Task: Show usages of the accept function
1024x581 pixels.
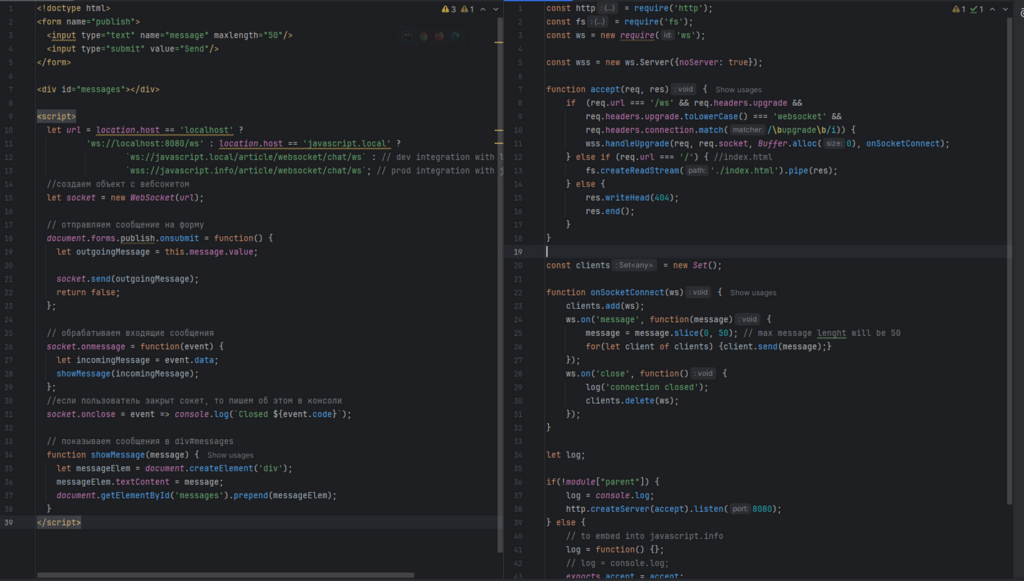Action: (x=738, y=89)
